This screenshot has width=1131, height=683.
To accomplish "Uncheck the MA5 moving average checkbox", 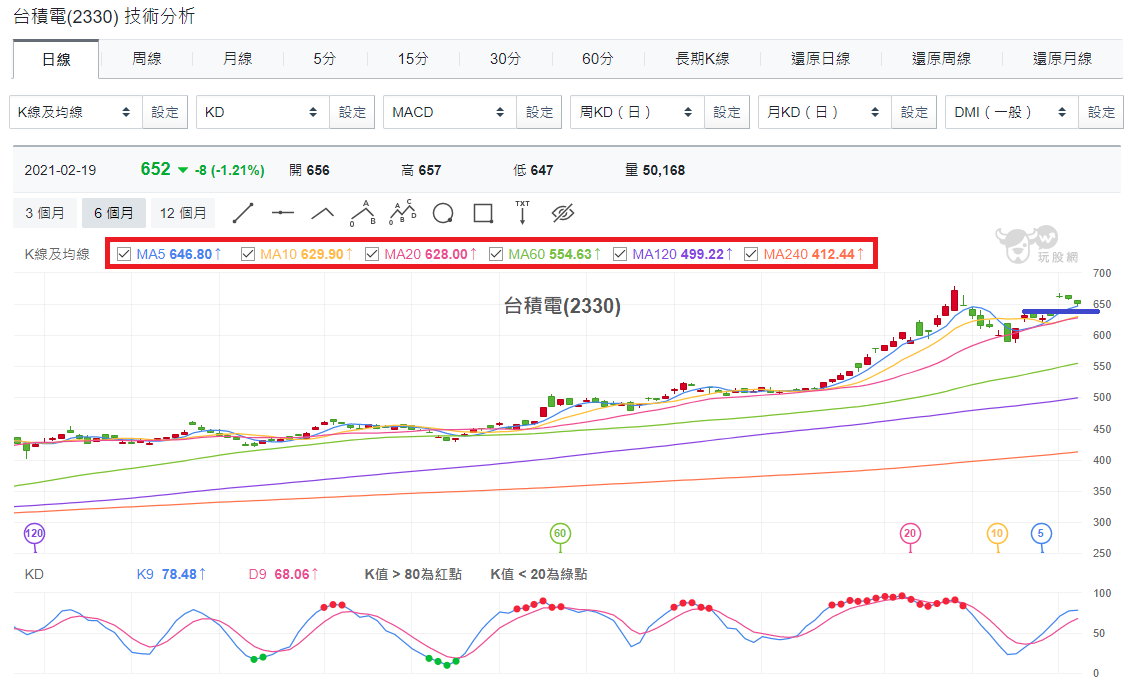I will [124, 254].
